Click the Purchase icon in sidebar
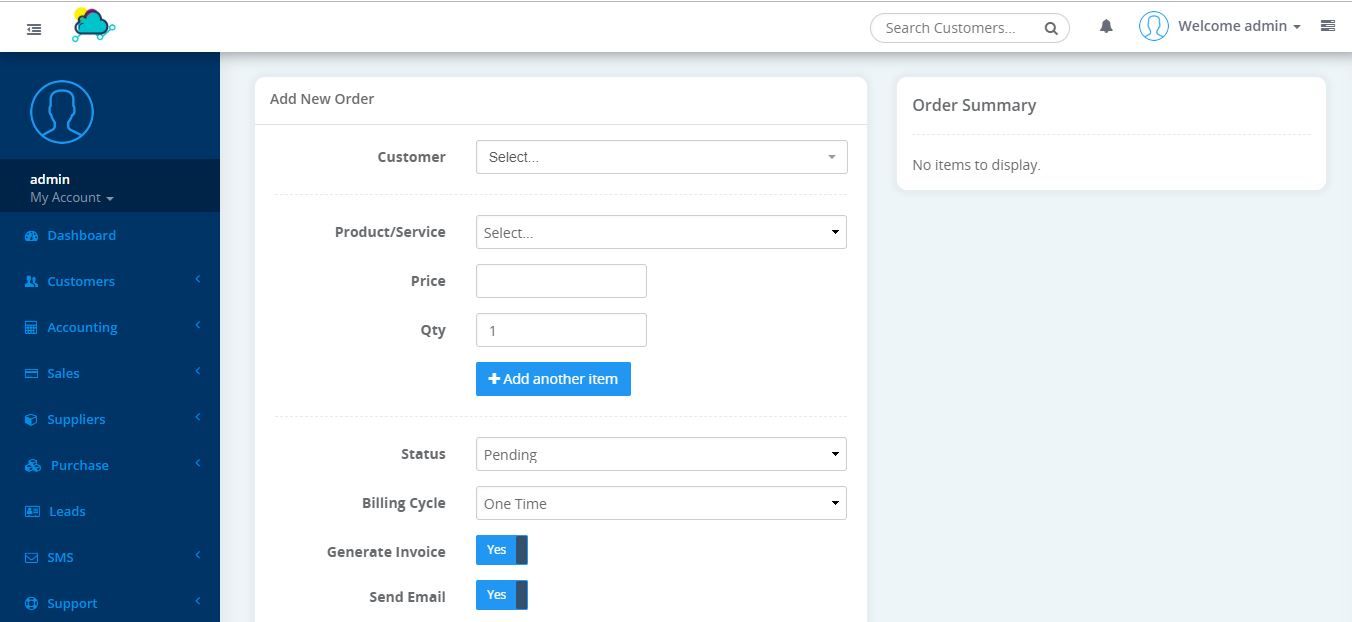Image resolution: width=1352 pixels, height=622 pixels. (33, 466)
